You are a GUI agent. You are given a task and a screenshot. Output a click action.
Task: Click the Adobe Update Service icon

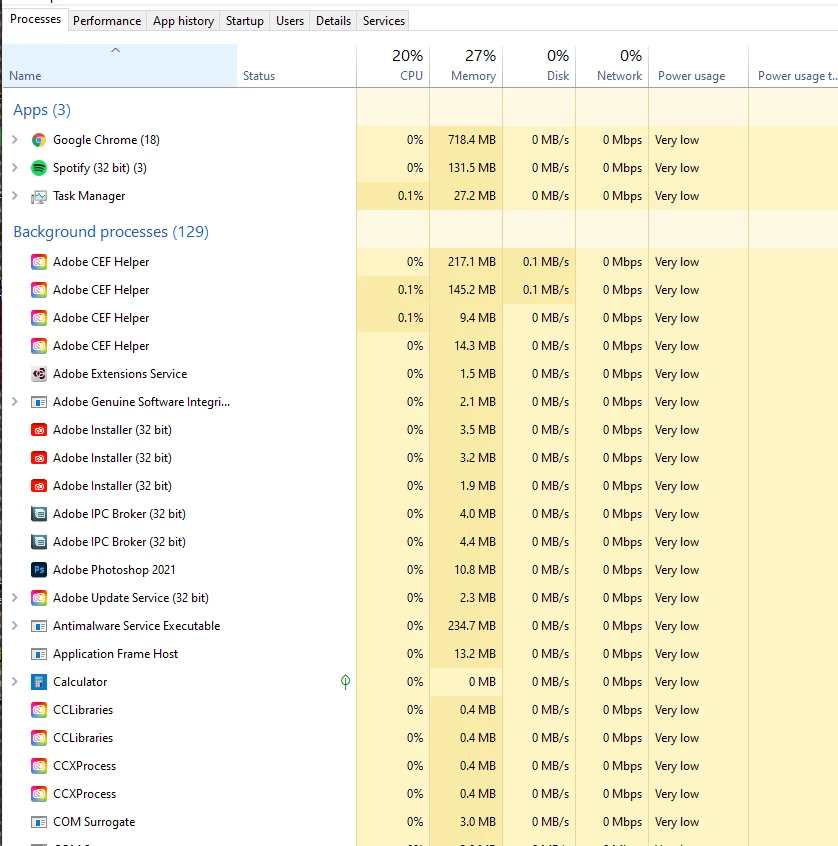point(39,598)
